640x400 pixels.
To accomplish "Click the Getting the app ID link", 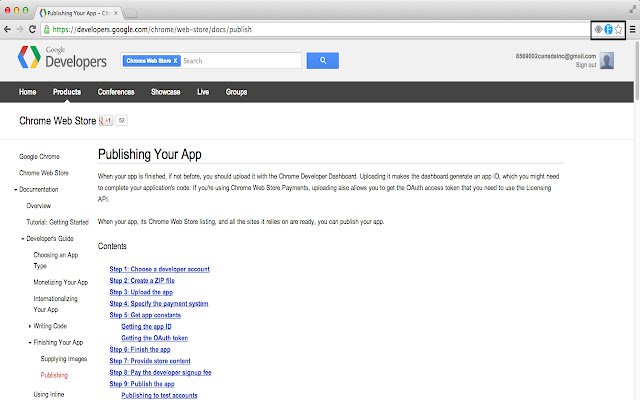I will click(x=147, y=326).
